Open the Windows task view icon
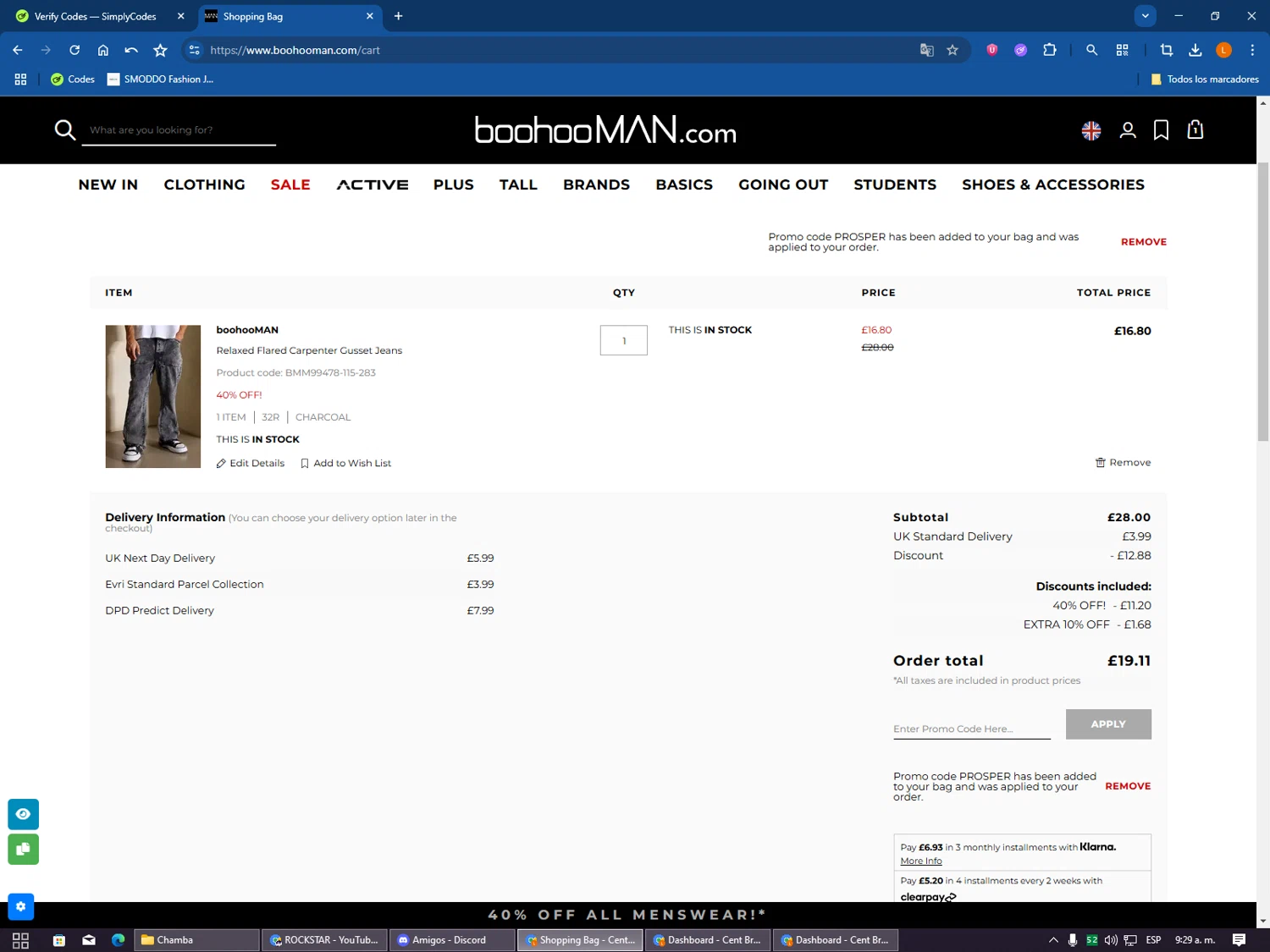The width and height of the screenshot is (1270, 952). click(20, 940)
